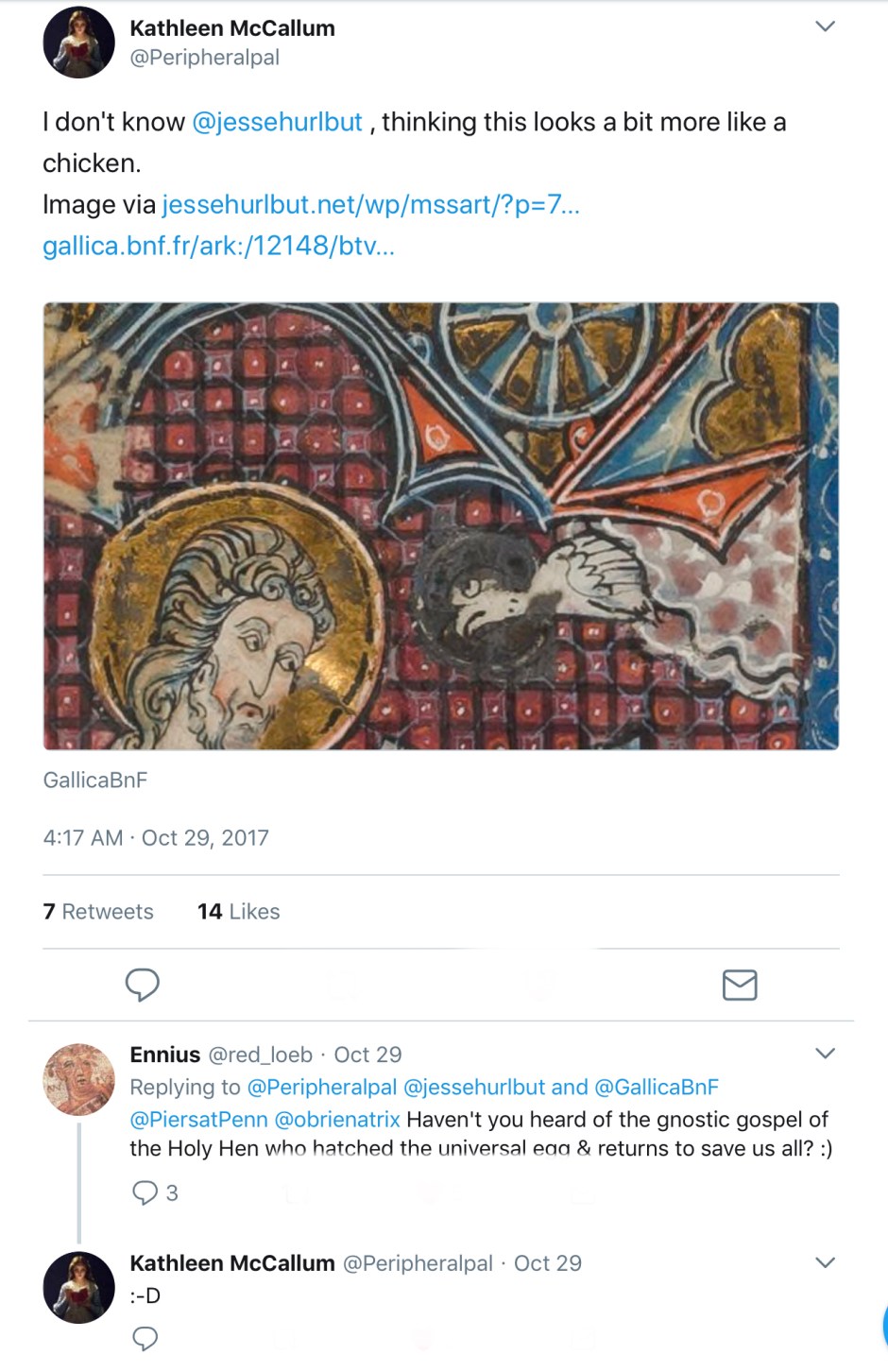Image resolution: width=888 pixels, height=1372 pixels.
Task: Expand the main tweet's options chevron
Action: 825,26
